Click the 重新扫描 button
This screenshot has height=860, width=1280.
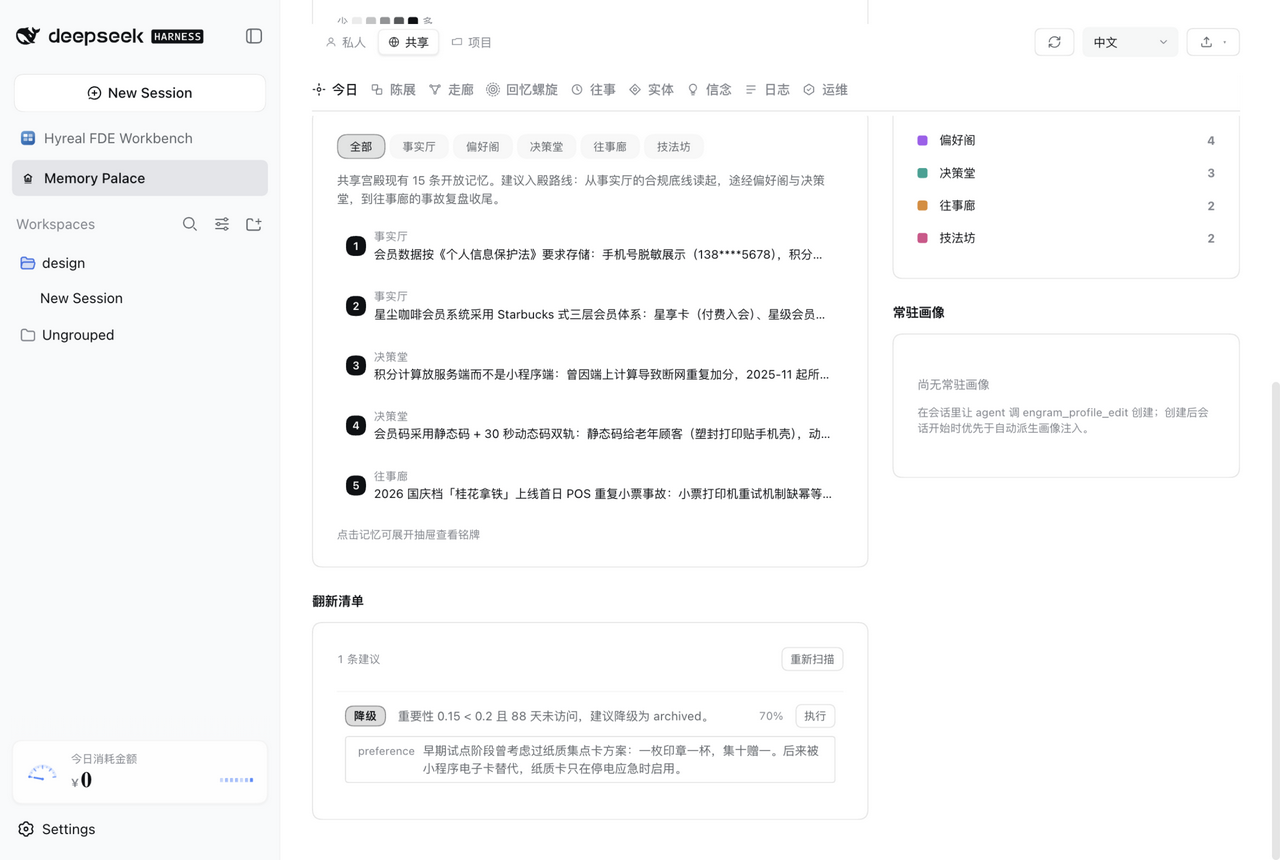[x=812, y=659]
